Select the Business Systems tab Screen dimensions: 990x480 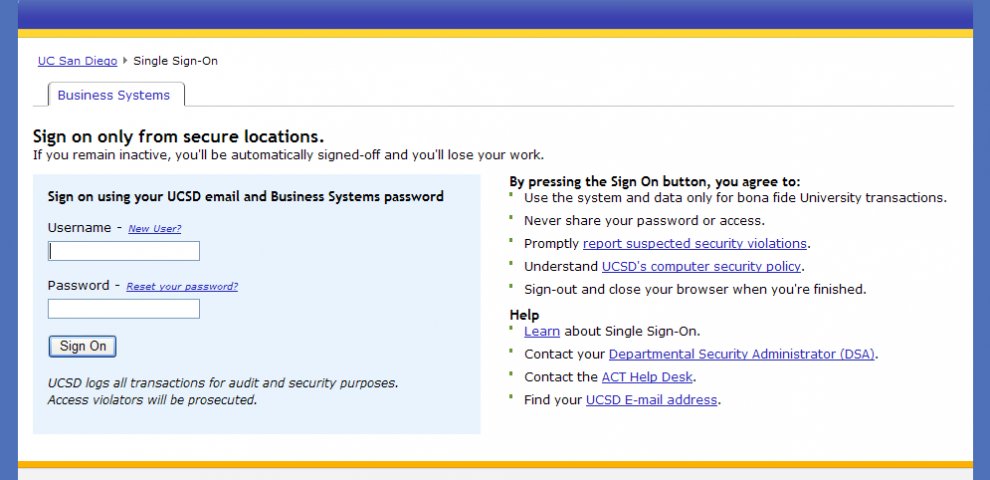(x=114, y=96)
